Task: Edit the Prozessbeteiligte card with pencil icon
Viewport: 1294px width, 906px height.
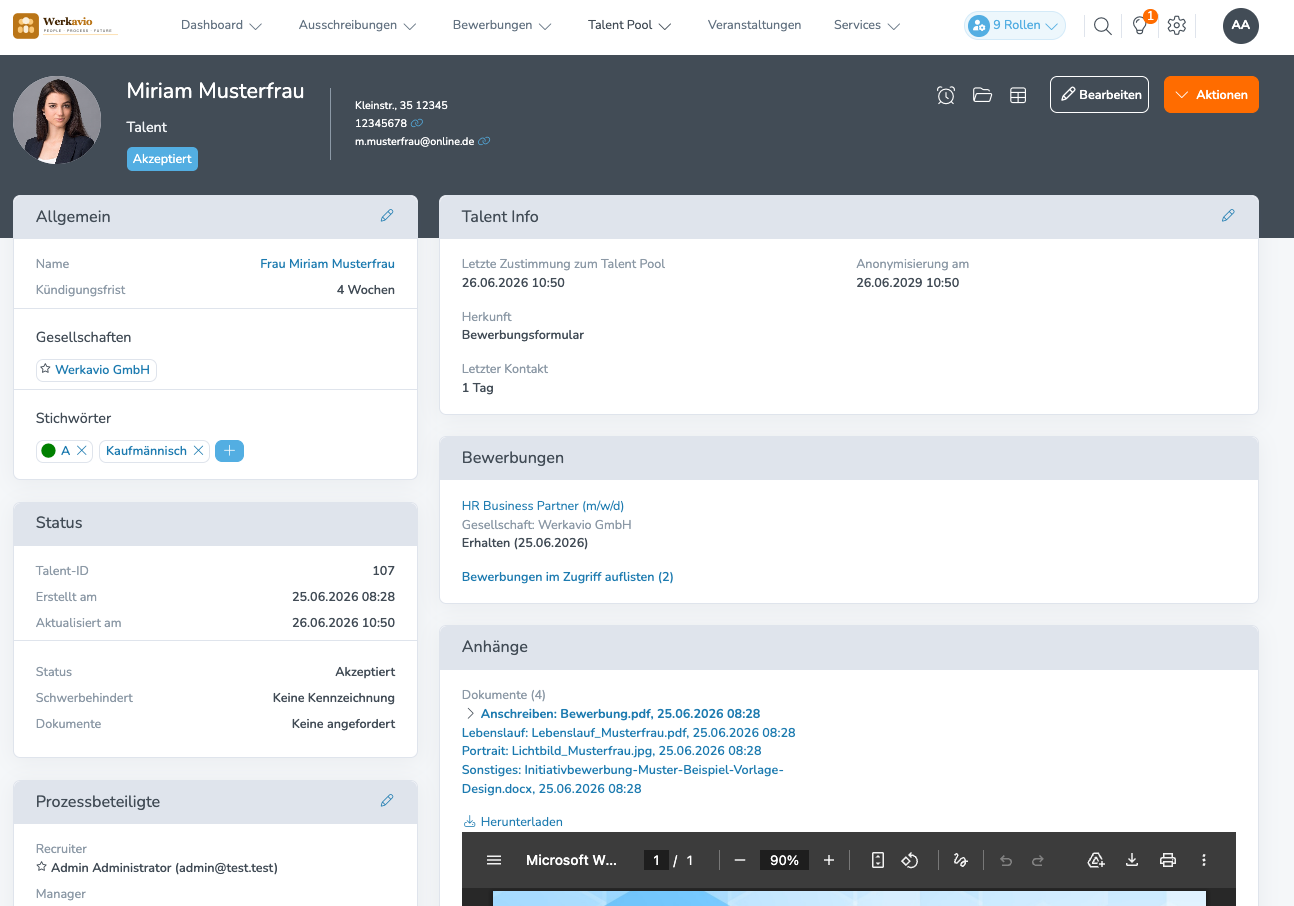Action: tap(387, 800)
